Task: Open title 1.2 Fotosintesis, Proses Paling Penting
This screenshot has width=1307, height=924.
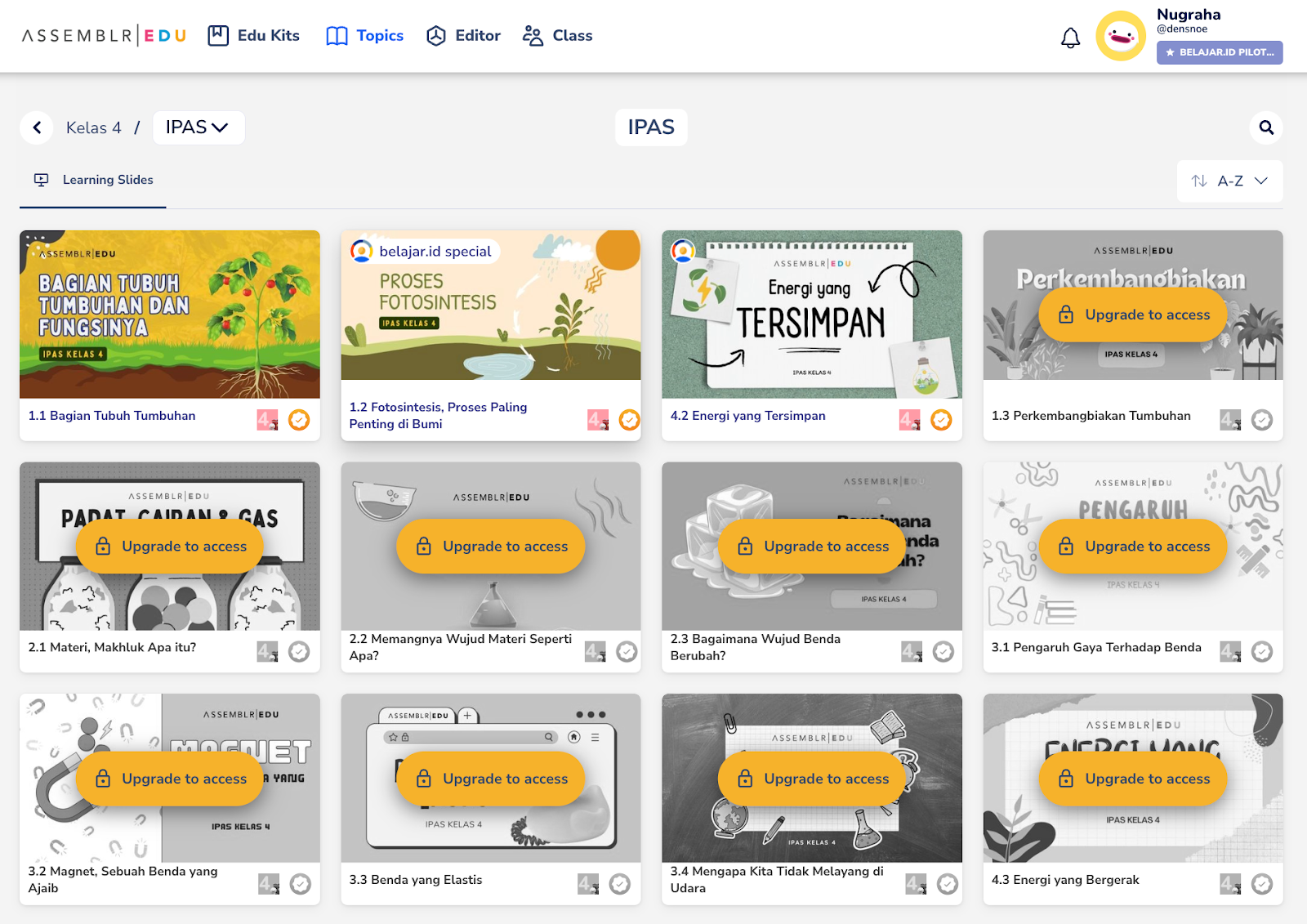Action: pos(439,416)
